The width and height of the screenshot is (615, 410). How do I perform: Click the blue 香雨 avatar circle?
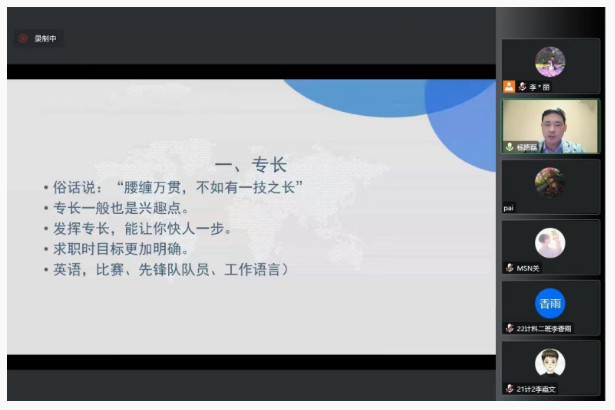[x=550, y=302]
